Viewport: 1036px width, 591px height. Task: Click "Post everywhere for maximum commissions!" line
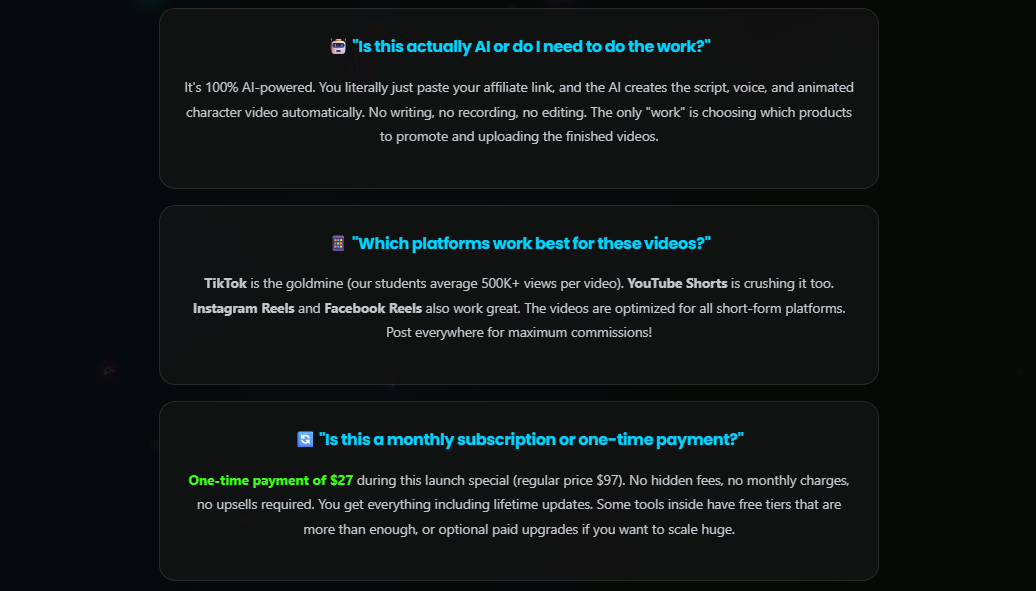coord(519,333)
